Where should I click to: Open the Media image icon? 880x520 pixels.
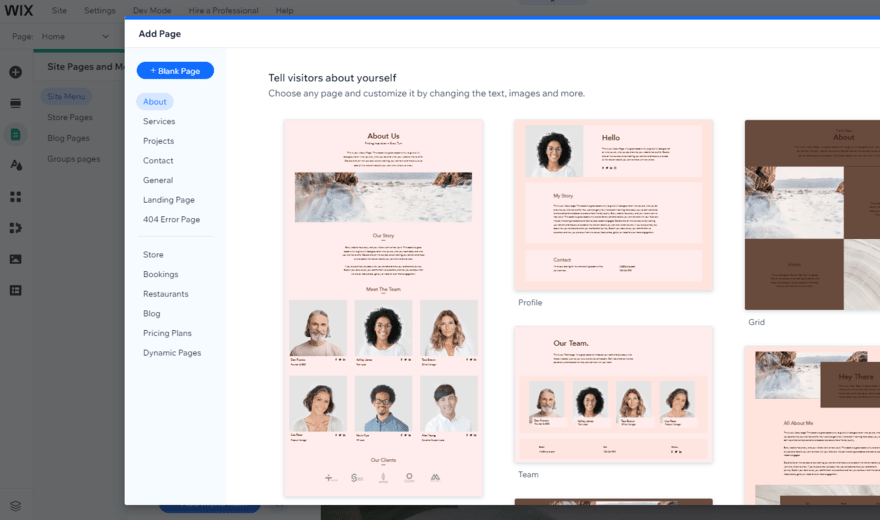pyautogui.click(x=16, y=259)
